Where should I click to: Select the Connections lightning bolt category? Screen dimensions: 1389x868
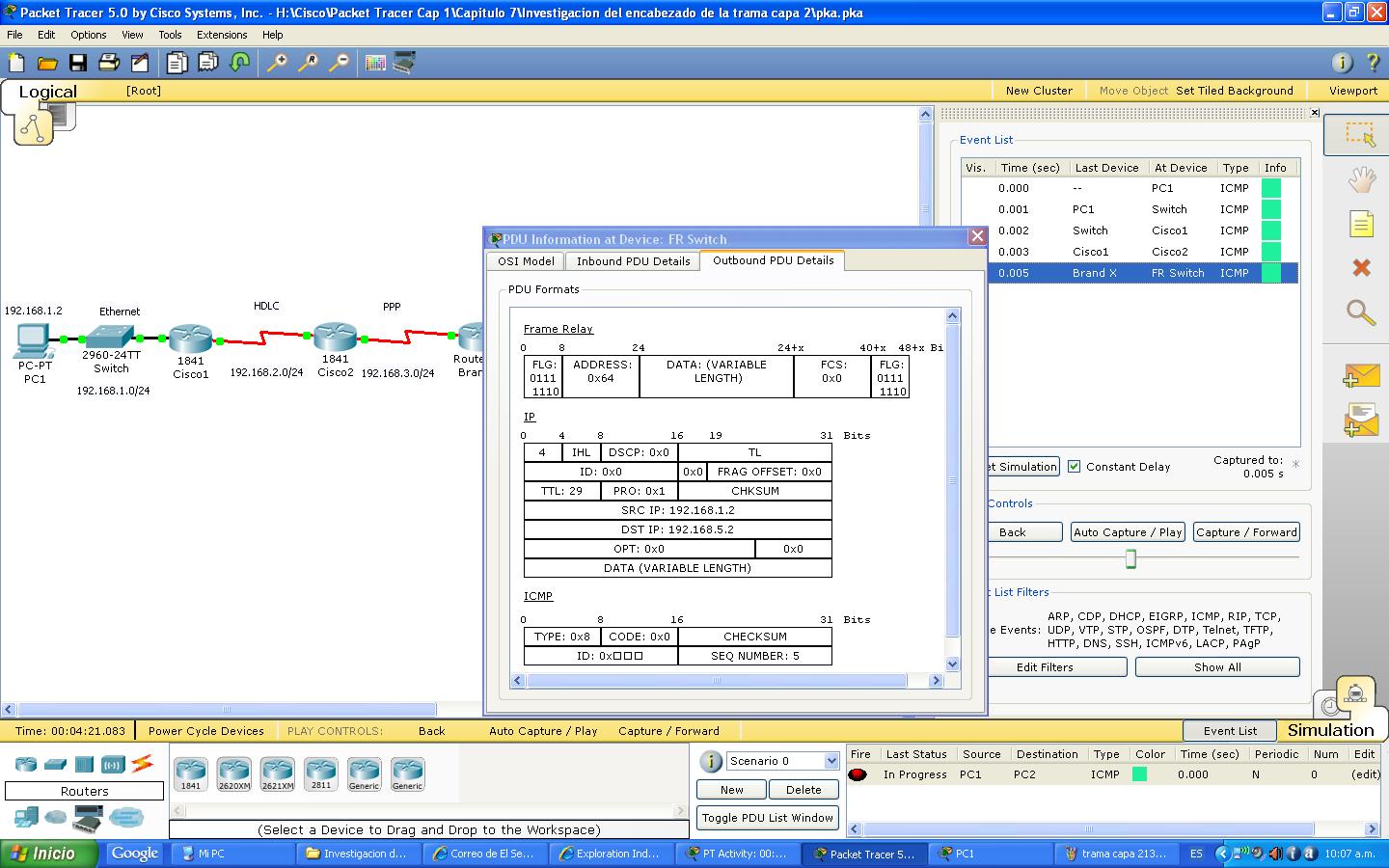[x=142, y=764]
